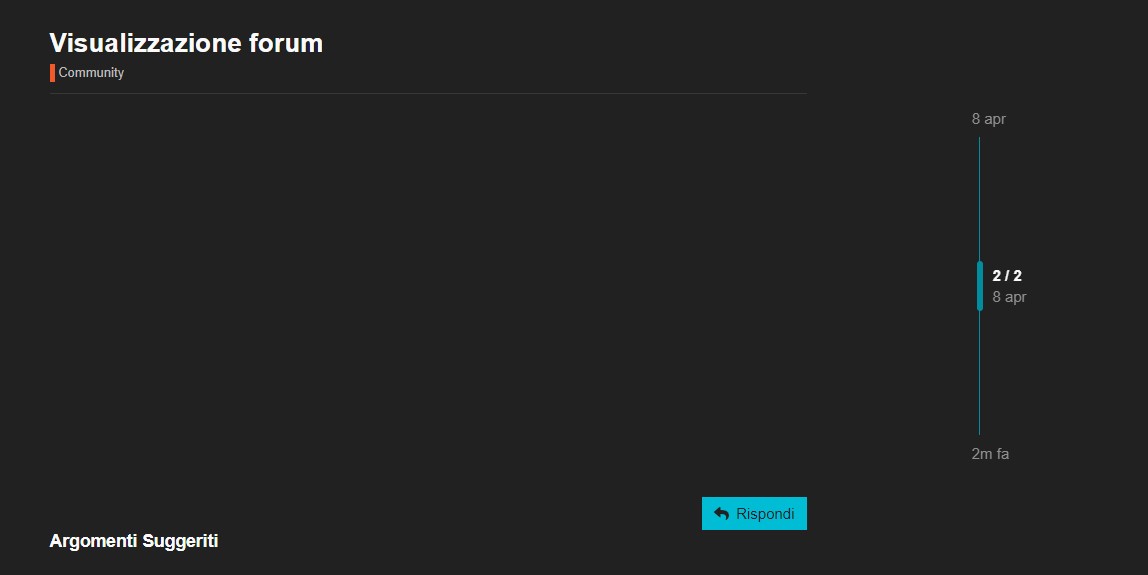Click the word Rispondi on the reply button
This screenshot has height=575, width=1148.
point(765,513)
